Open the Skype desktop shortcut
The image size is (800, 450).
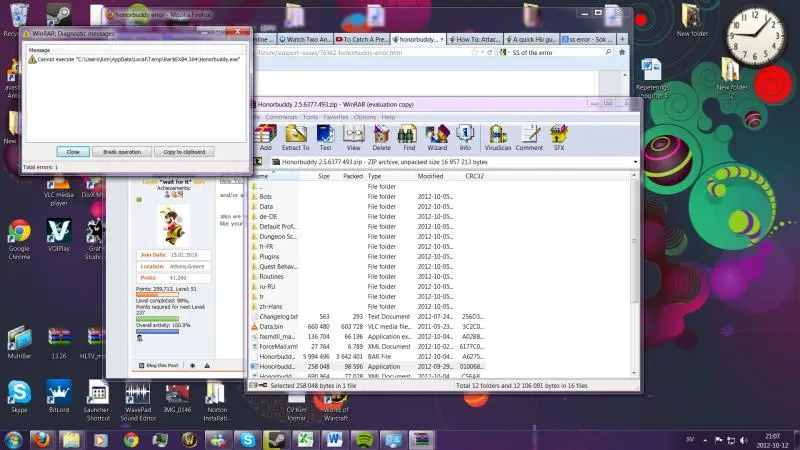pyautogui.click(x=19, y=396)
